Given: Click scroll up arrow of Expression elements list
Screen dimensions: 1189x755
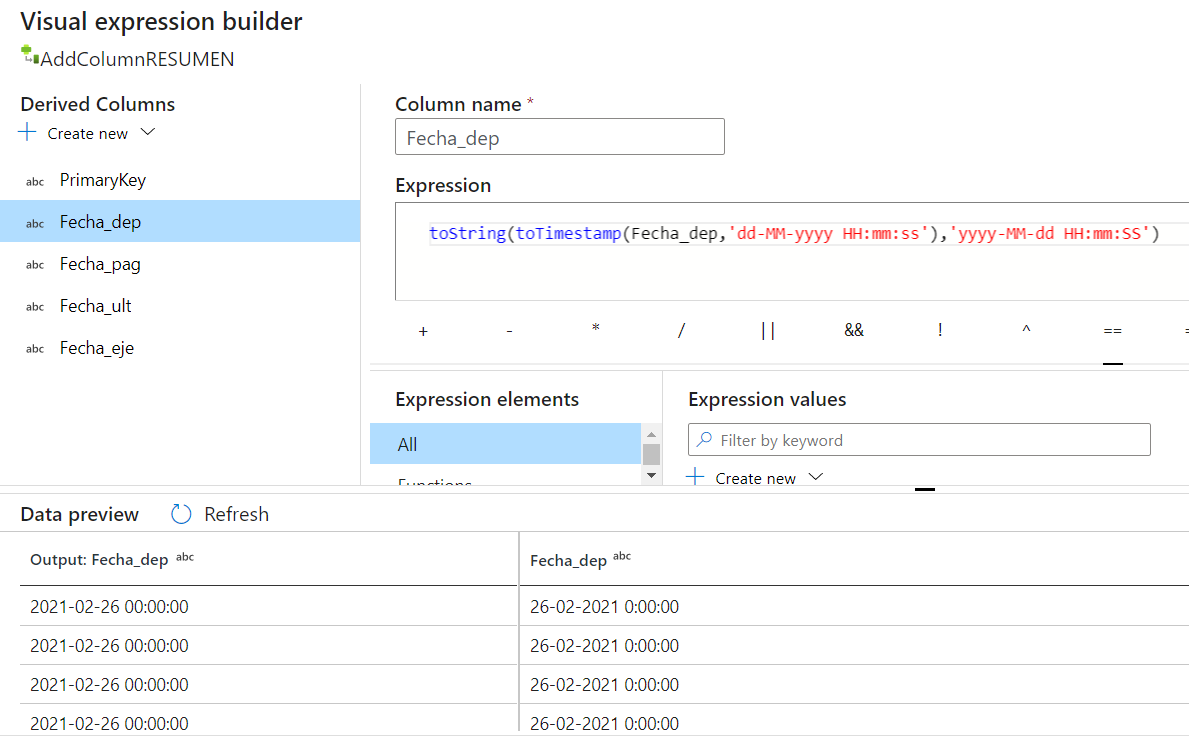Looking at the screenshot, I should point(651,434).
